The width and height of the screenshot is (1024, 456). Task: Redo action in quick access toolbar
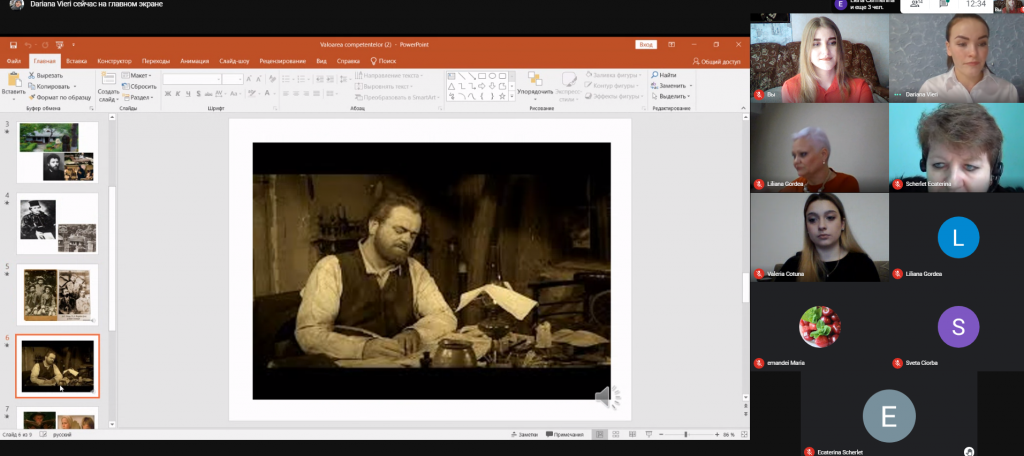coord(44,44)
